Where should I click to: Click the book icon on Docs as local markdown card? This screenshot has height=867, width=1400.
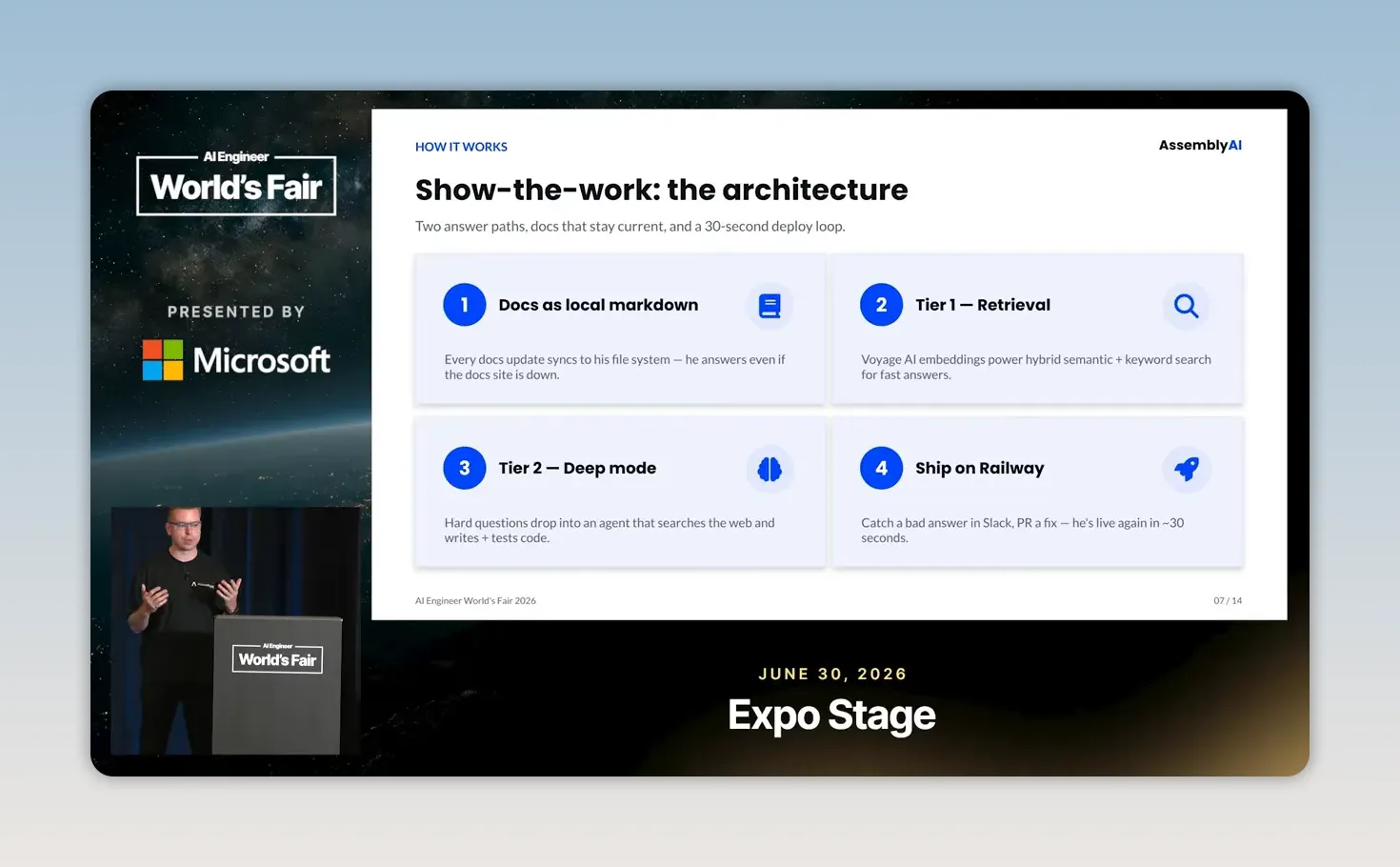click(770, 306)
